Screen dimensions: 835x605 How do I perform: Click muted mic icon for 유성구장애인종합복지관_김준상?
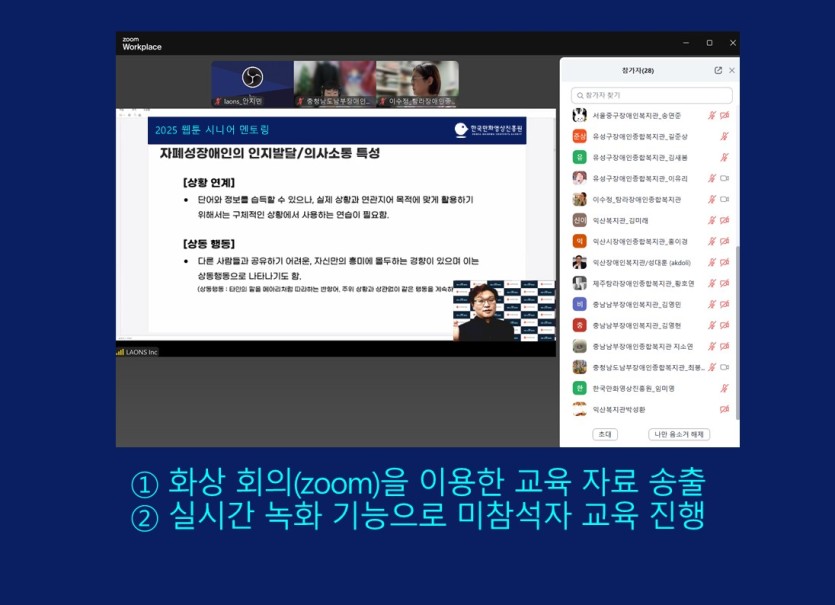coord(725,136)
